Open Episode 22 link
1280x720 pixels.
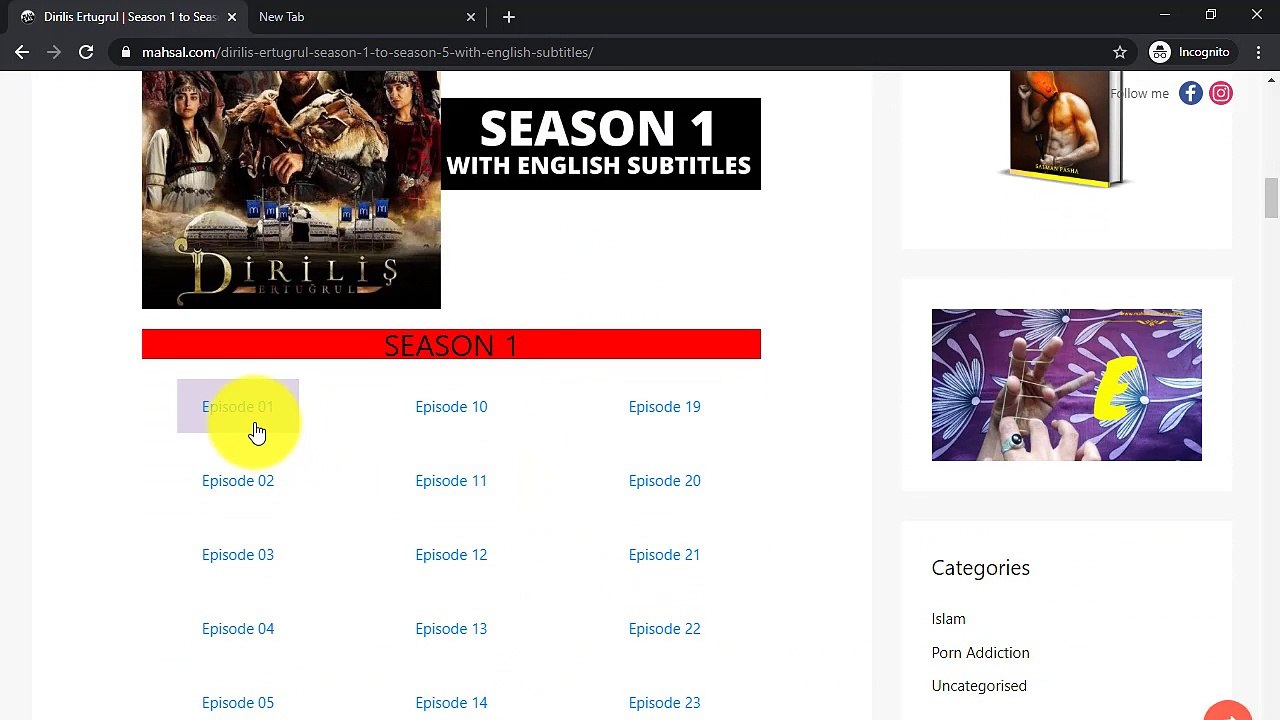pyautogui.click(x=665, y=629)
